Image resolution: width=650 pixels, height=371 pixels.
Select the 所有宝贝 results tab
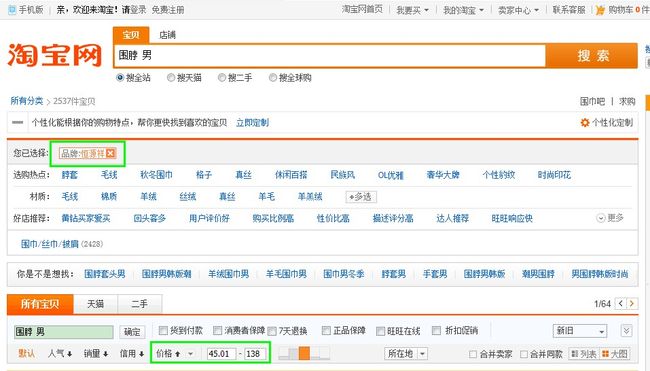(40, 304)
